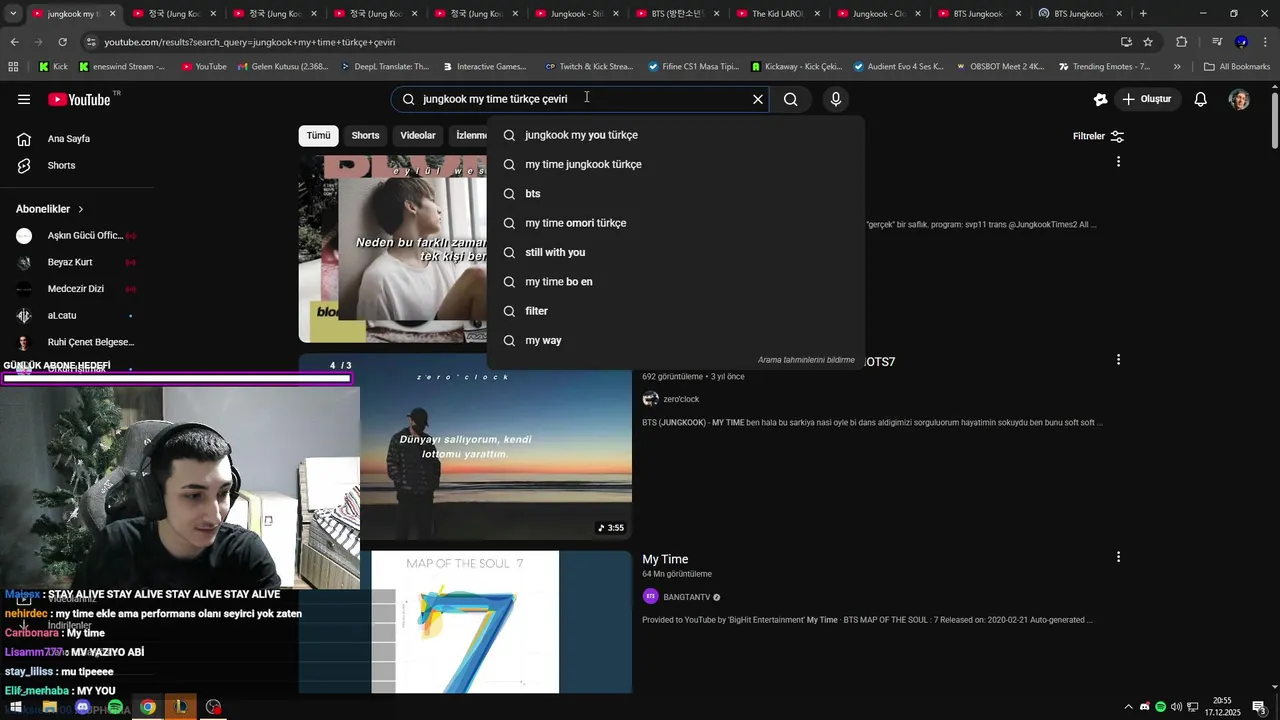Click the browser back arrow

coord(14,42)
